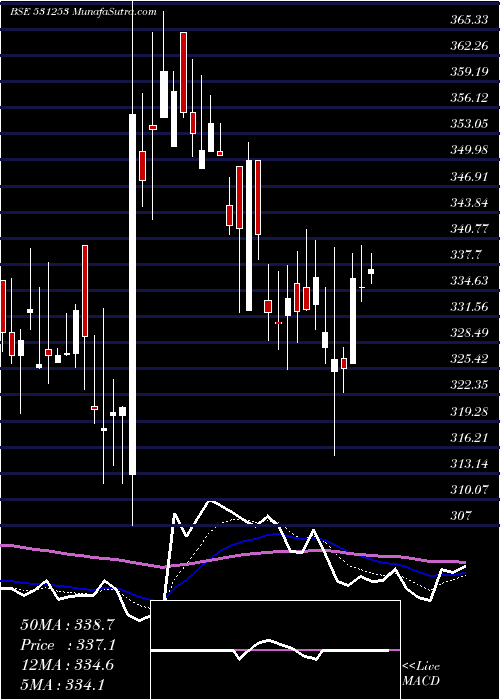Click the 349.98 price axis label

pyautogui.click(x=470, y=150)
